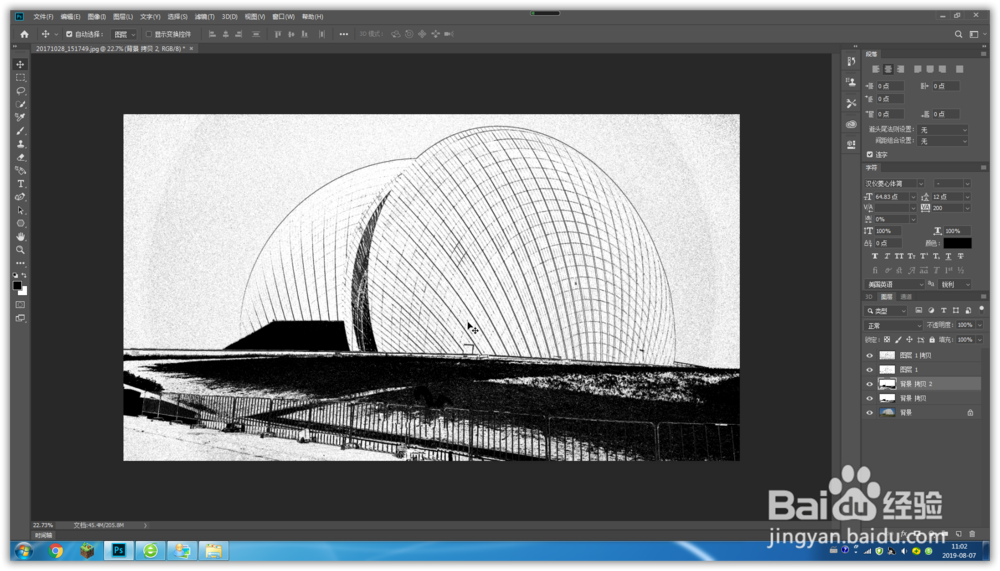
Task: Select the Hand tool
Action: pos(20,237)
